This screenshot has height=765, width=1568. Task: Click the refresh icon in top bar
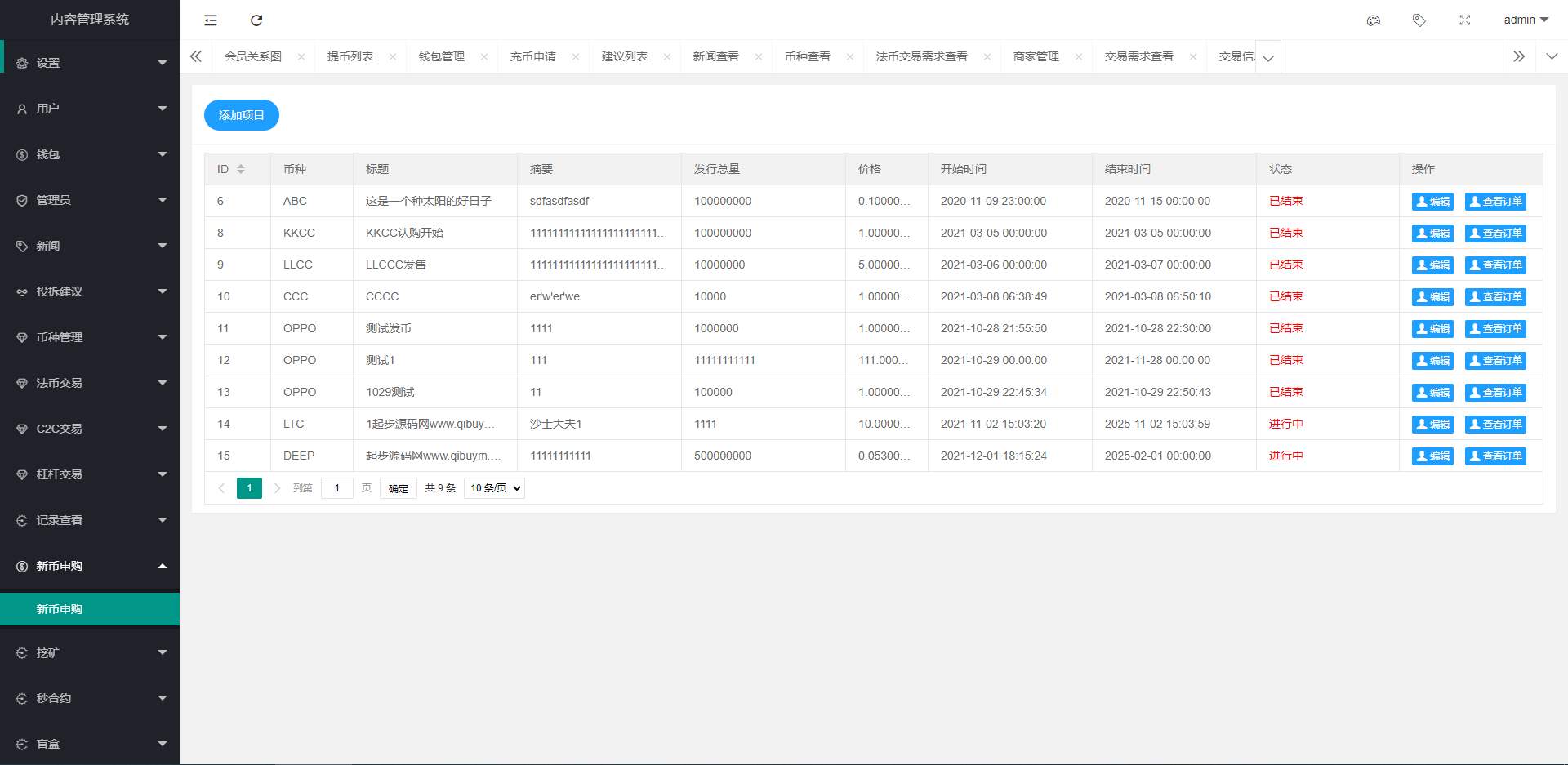(x=256, y=20)
